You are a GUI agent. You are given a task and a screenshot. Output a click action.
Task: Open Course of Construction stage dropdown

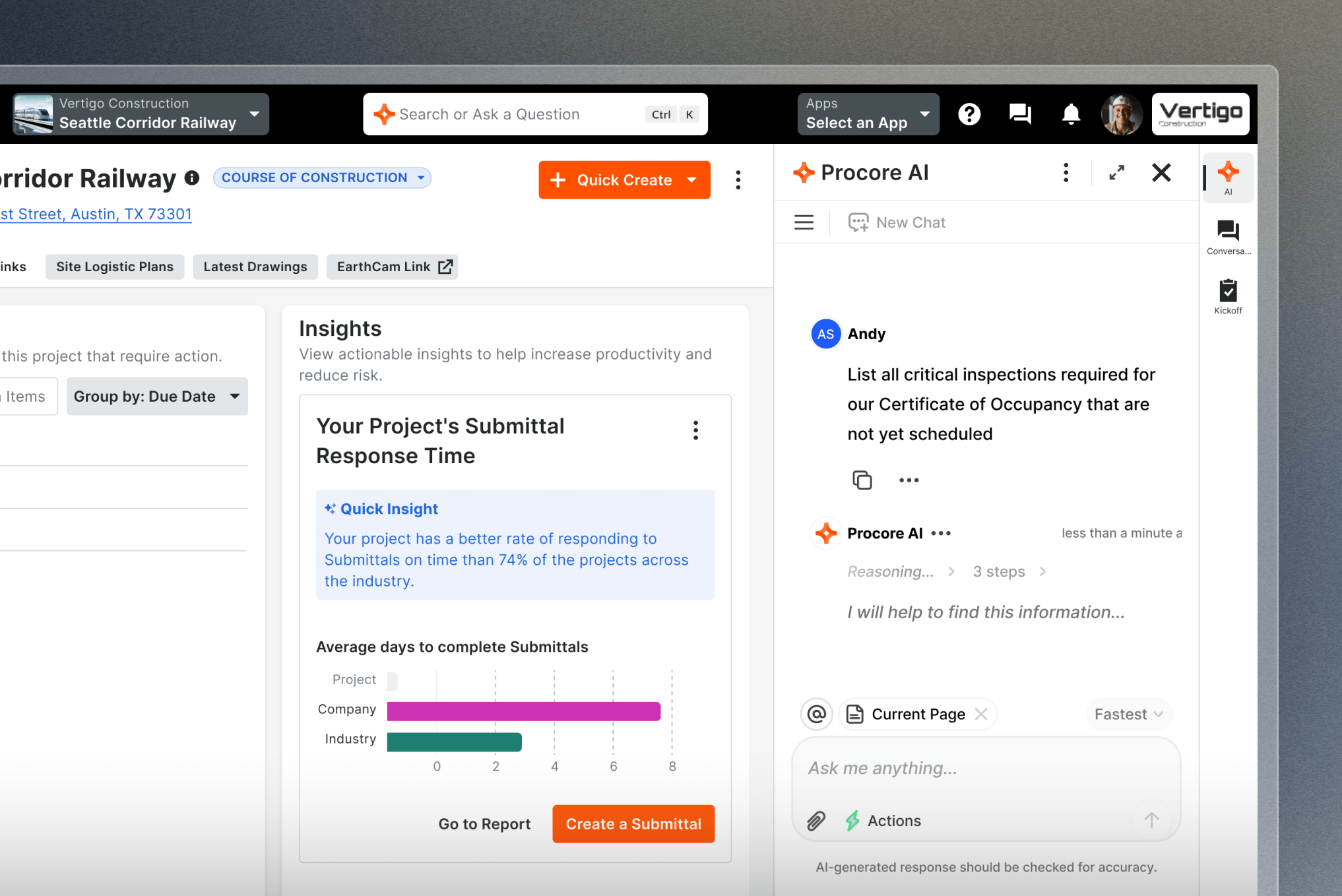[322, 177]
